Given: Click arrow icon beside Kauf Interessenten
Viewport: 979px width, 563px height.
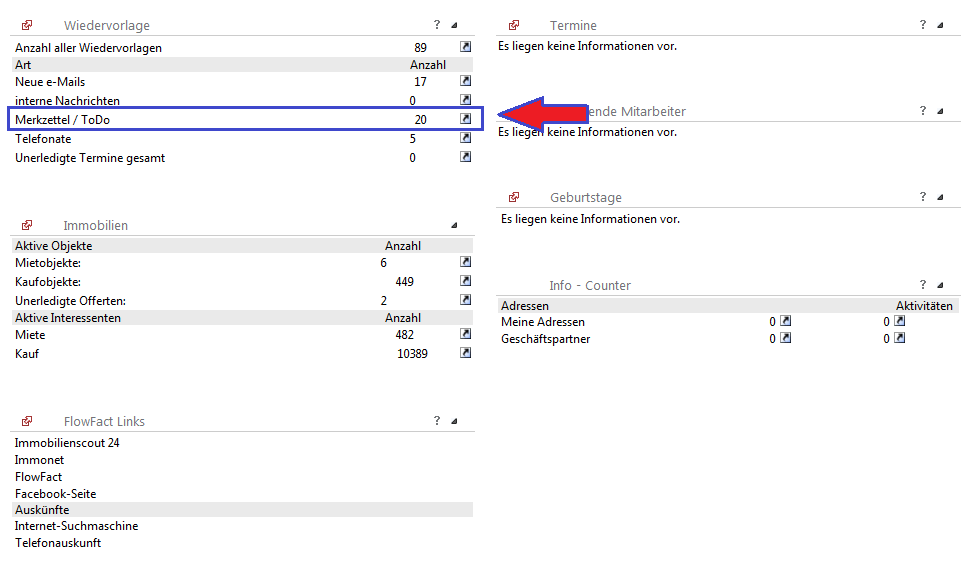Looking at the screenshot, I should click(x=465, y=353).
